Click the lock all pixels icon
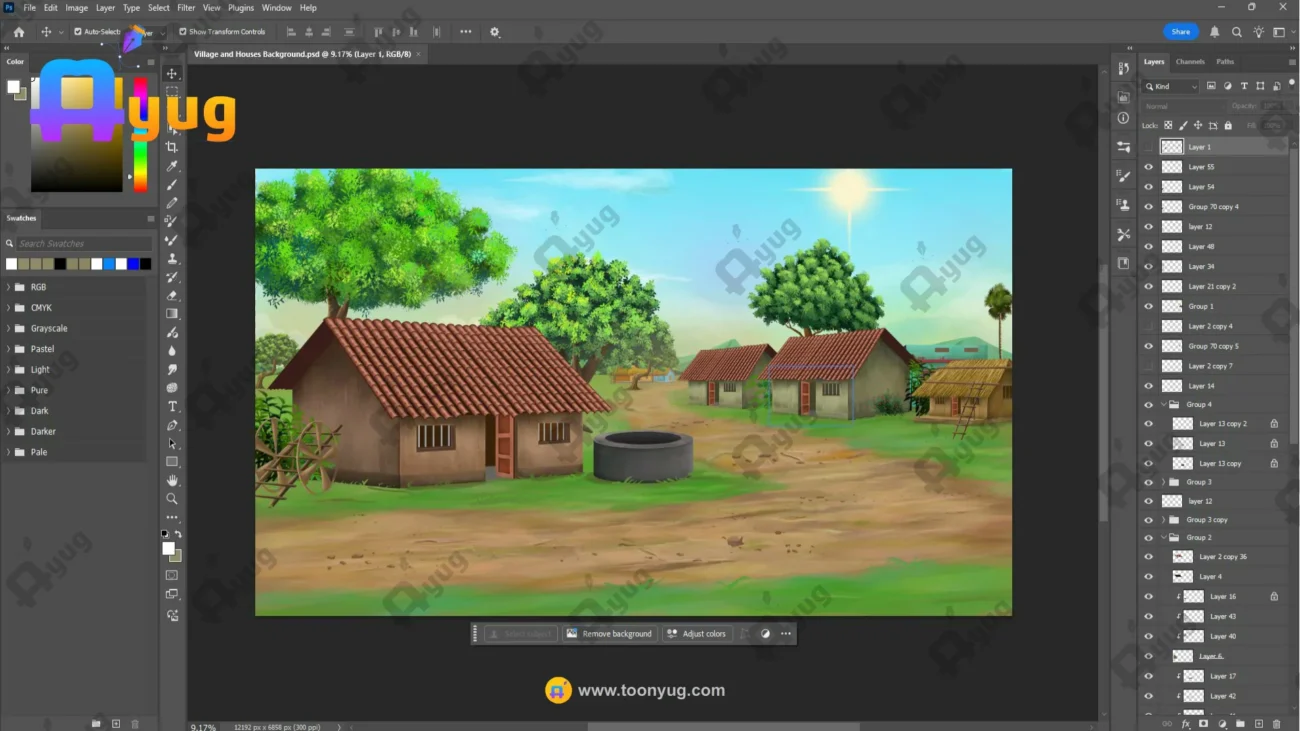This screenshot has width=1300, height=731. 1229,126
